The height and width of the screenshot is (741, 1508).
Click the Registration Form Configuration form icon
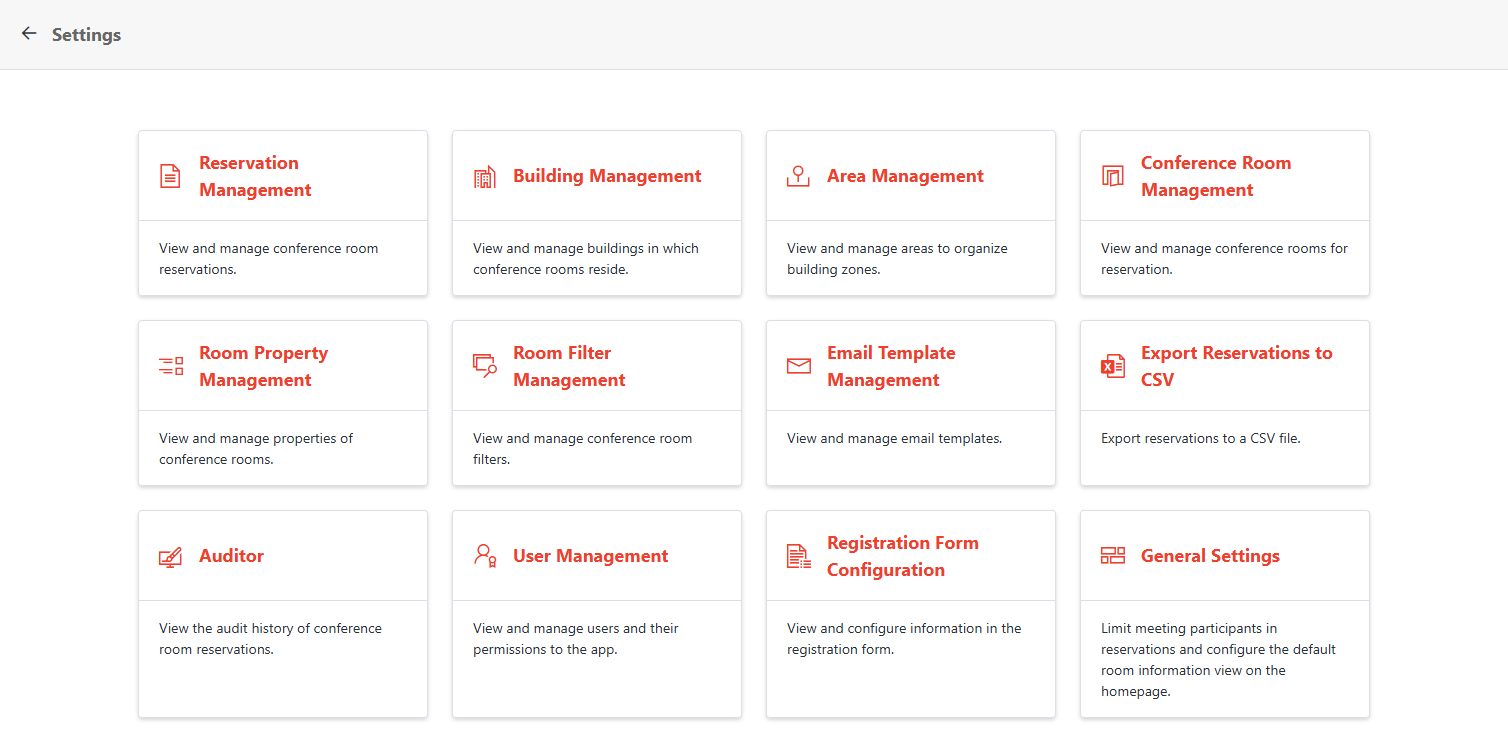798,555
